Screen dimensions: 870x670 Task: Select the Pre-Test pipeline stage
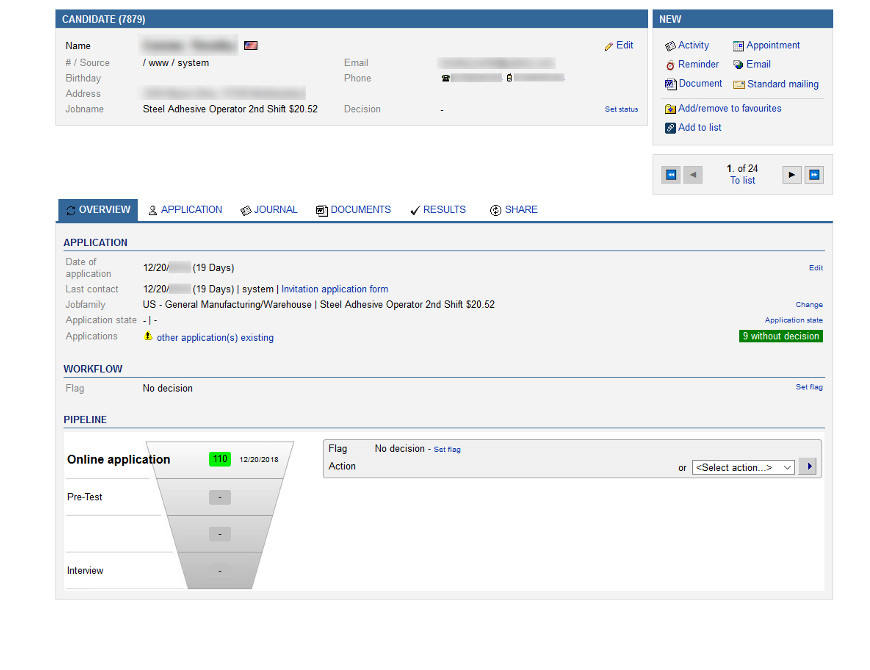coord(85,498)
